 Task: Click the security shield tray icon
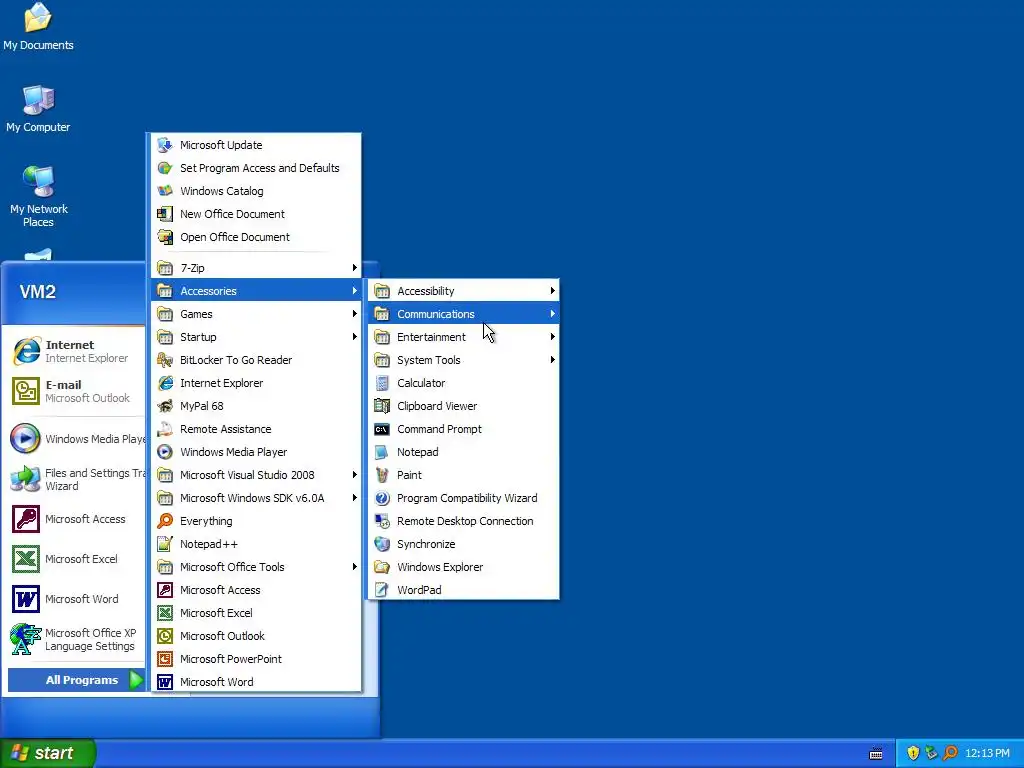[x=913, y=753]
